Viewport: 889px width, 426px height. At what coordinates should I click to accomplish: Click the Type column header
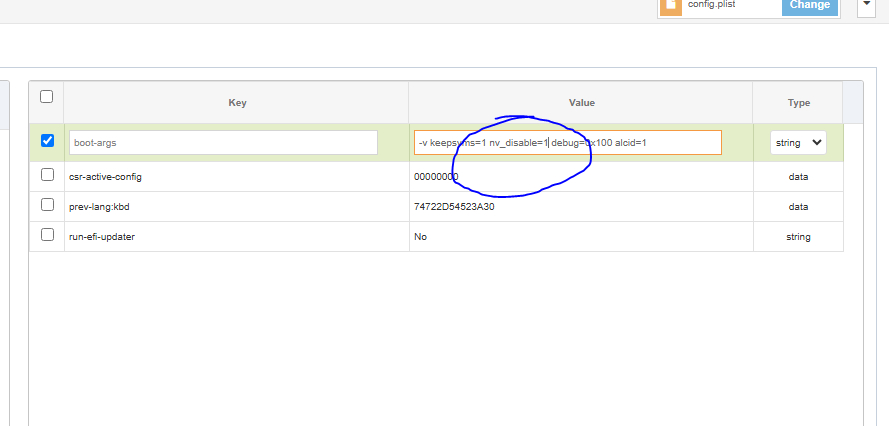click(798, 103)
